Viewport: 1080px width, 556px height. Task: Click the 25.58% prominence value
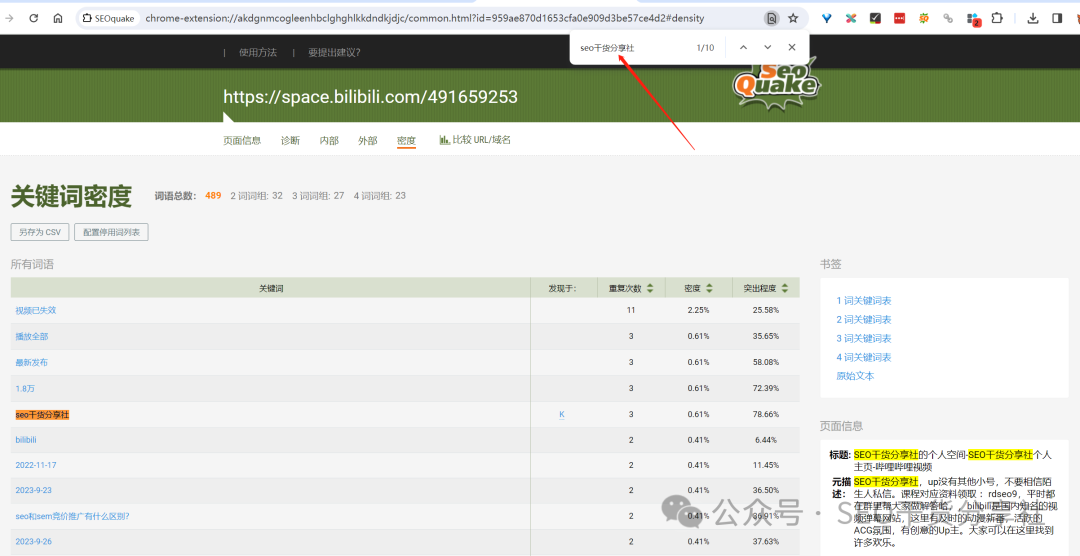click(766, 311)
